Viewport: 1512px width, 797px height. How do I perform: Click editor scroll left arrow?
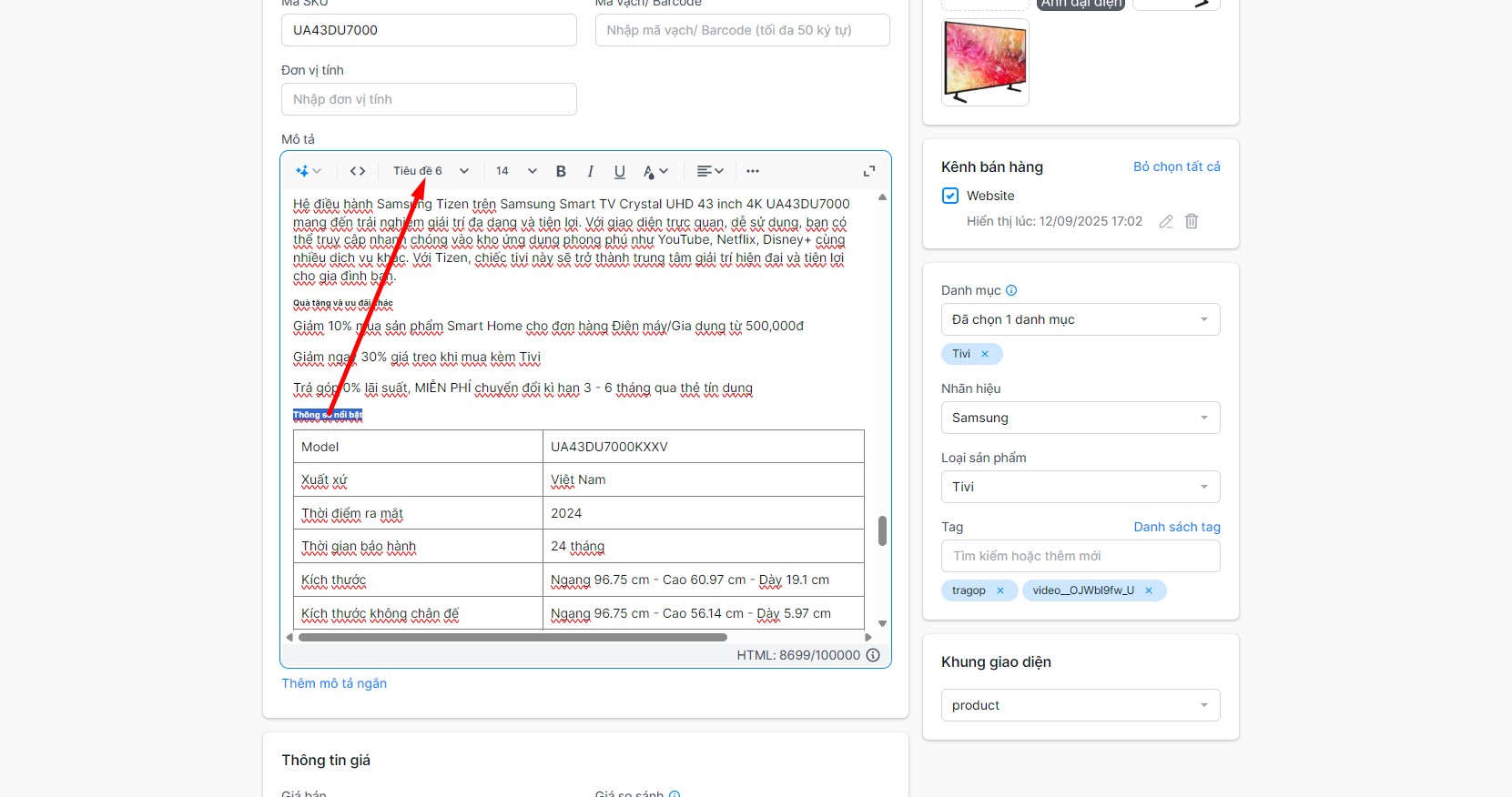pos(289,637)
